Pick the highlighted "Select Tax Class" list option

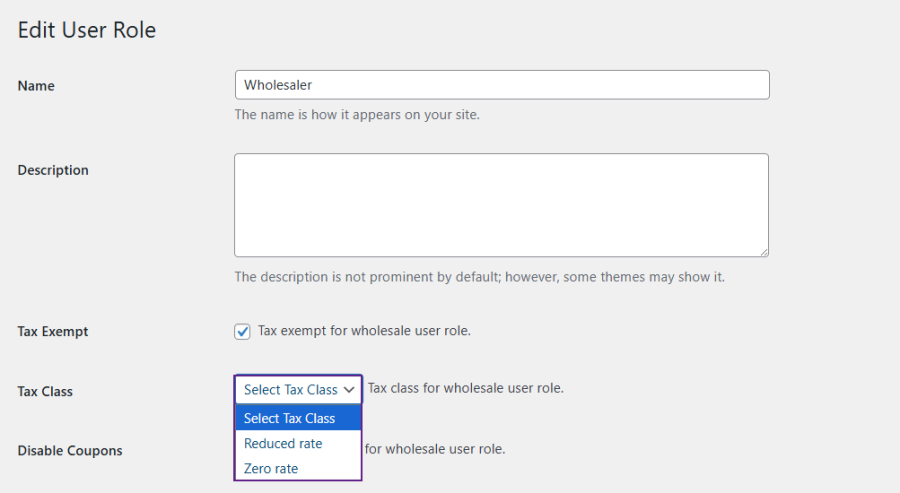tap(290, 418)
